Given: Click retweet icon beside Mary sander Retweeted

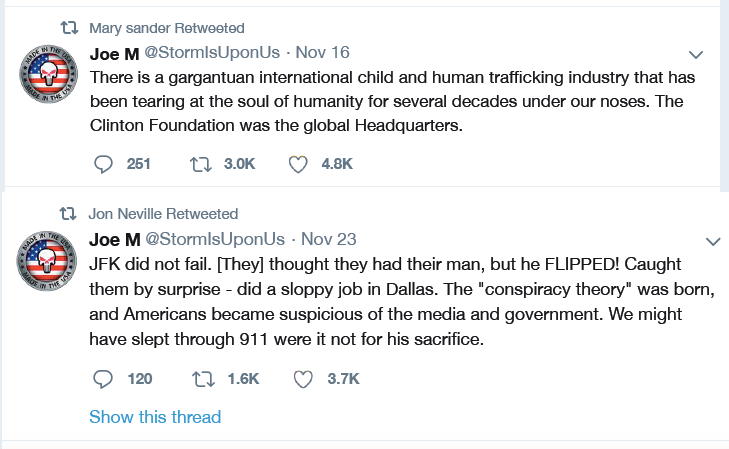Looking at the screenshot, I should (x=70, y=28).
